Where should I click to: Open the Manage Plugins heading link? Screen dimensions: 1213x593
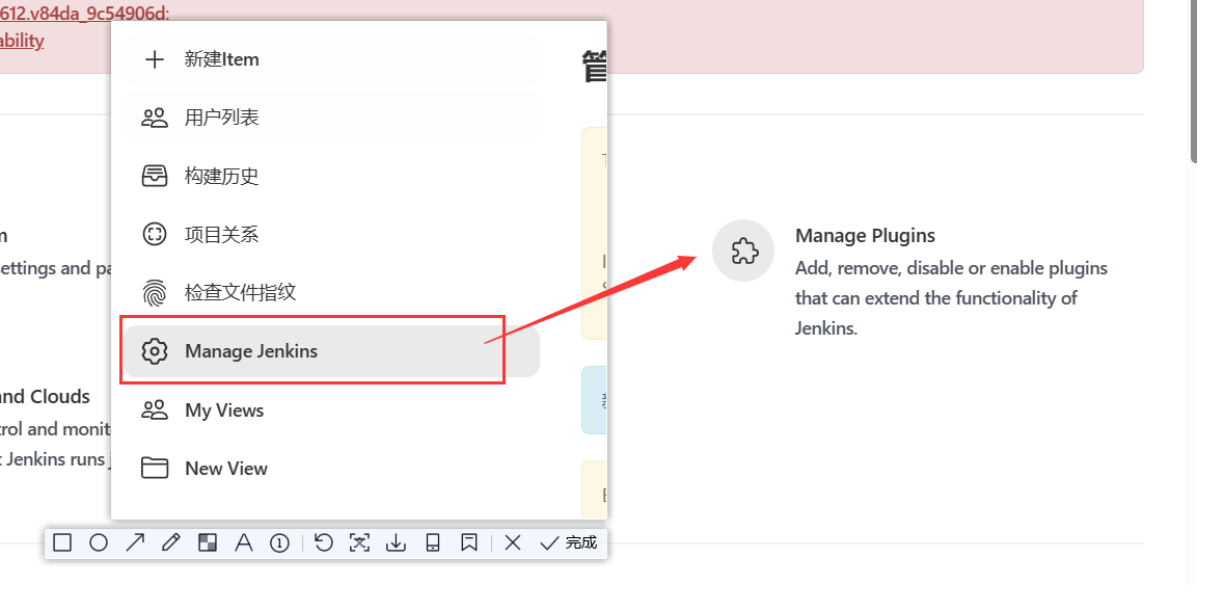pos(865,235)
